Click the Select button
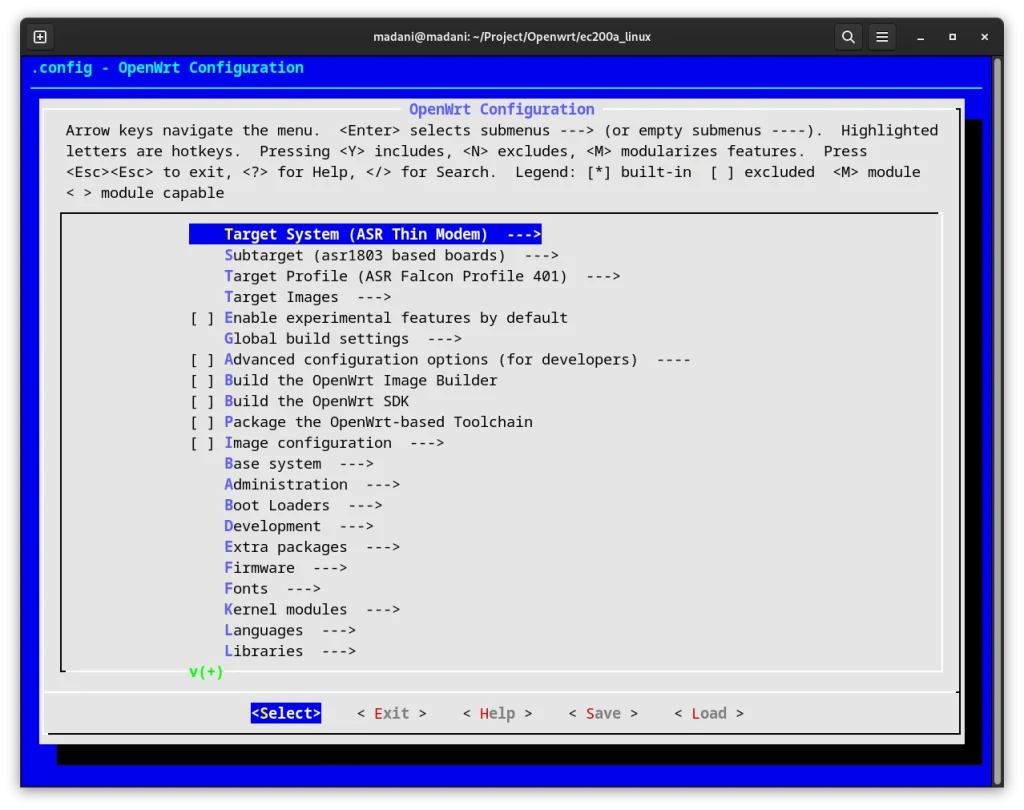Screen dimensions: 1024x810 click(286, 712)
